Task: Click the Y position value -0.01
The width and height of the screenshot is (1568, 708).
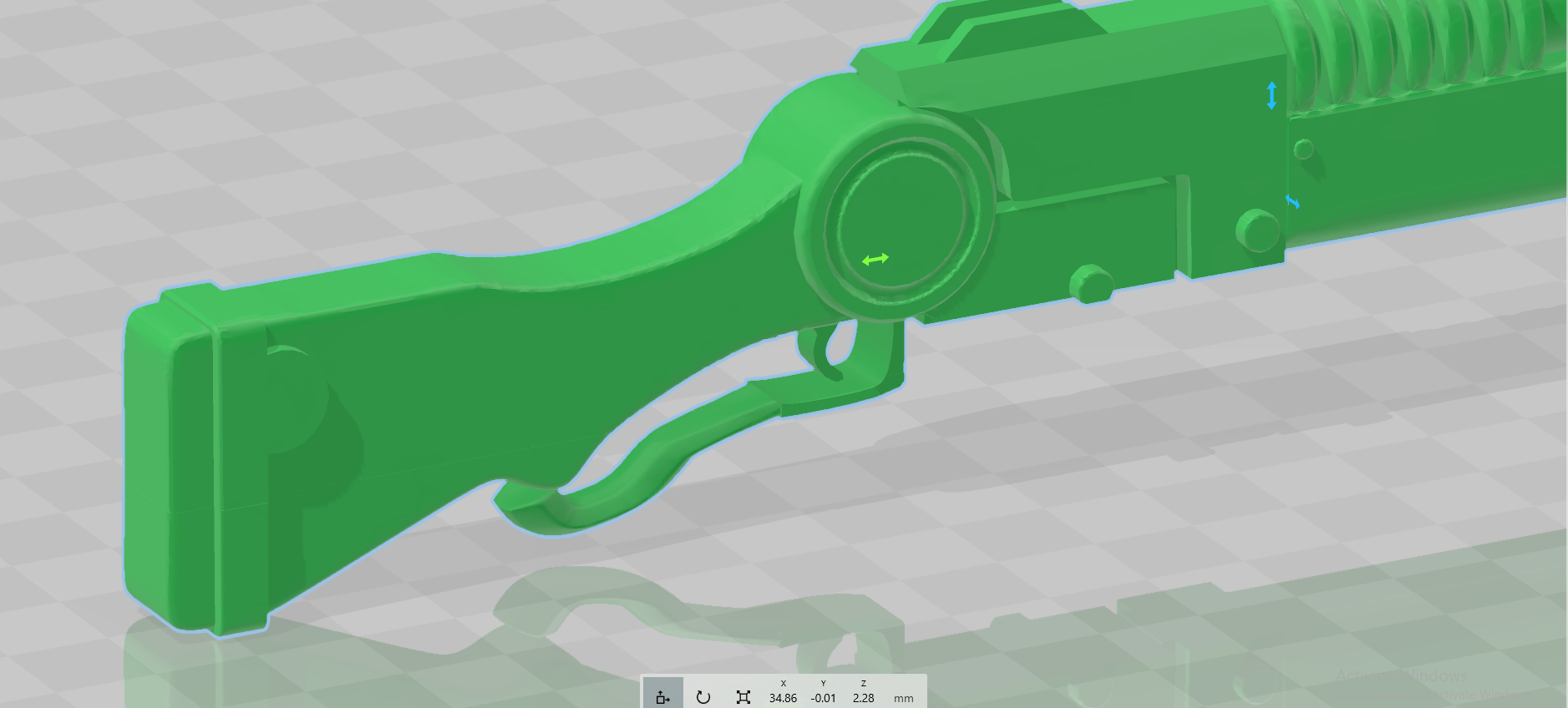Action: [823, 698]
